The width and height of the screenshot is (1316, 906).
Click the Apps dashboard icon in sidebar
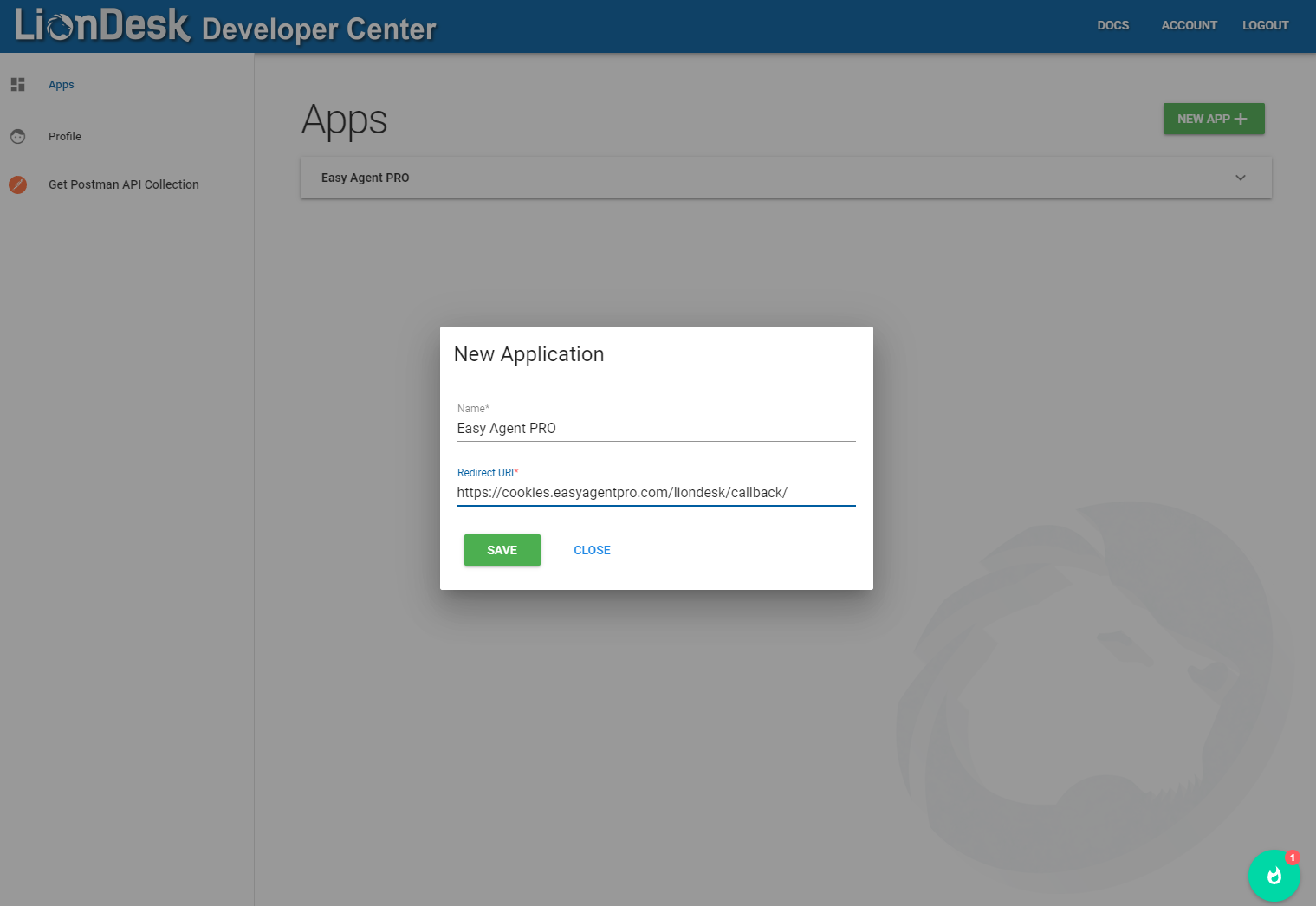tap(17, 84)
